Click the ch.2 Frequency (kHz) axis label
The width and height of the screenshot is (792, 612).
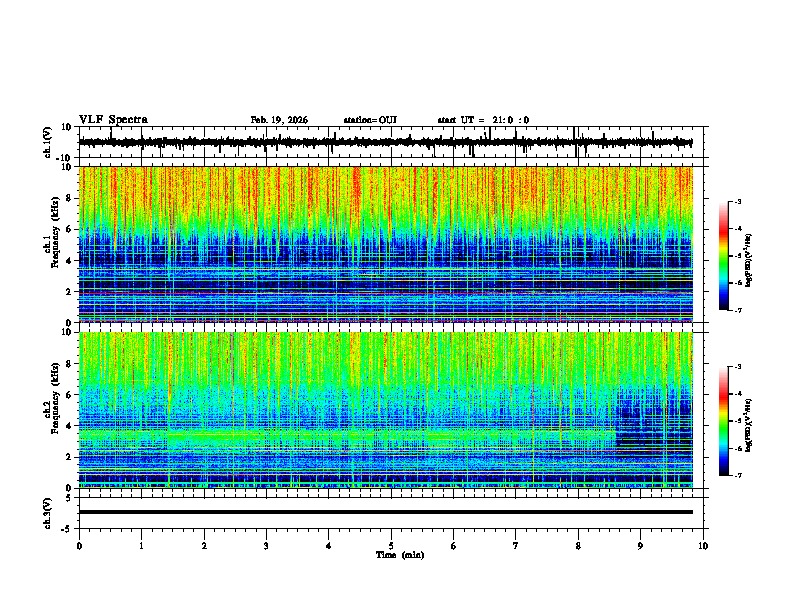click(x=51, y=398)
